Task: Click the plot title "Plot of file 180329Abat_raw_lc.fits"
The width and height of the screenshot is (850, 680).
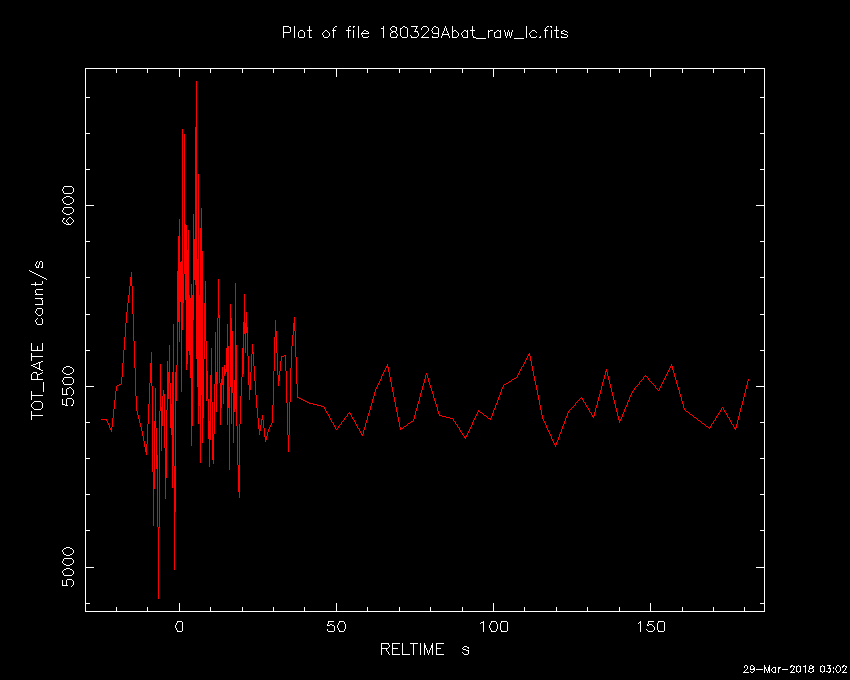Action: coord(425,33)
